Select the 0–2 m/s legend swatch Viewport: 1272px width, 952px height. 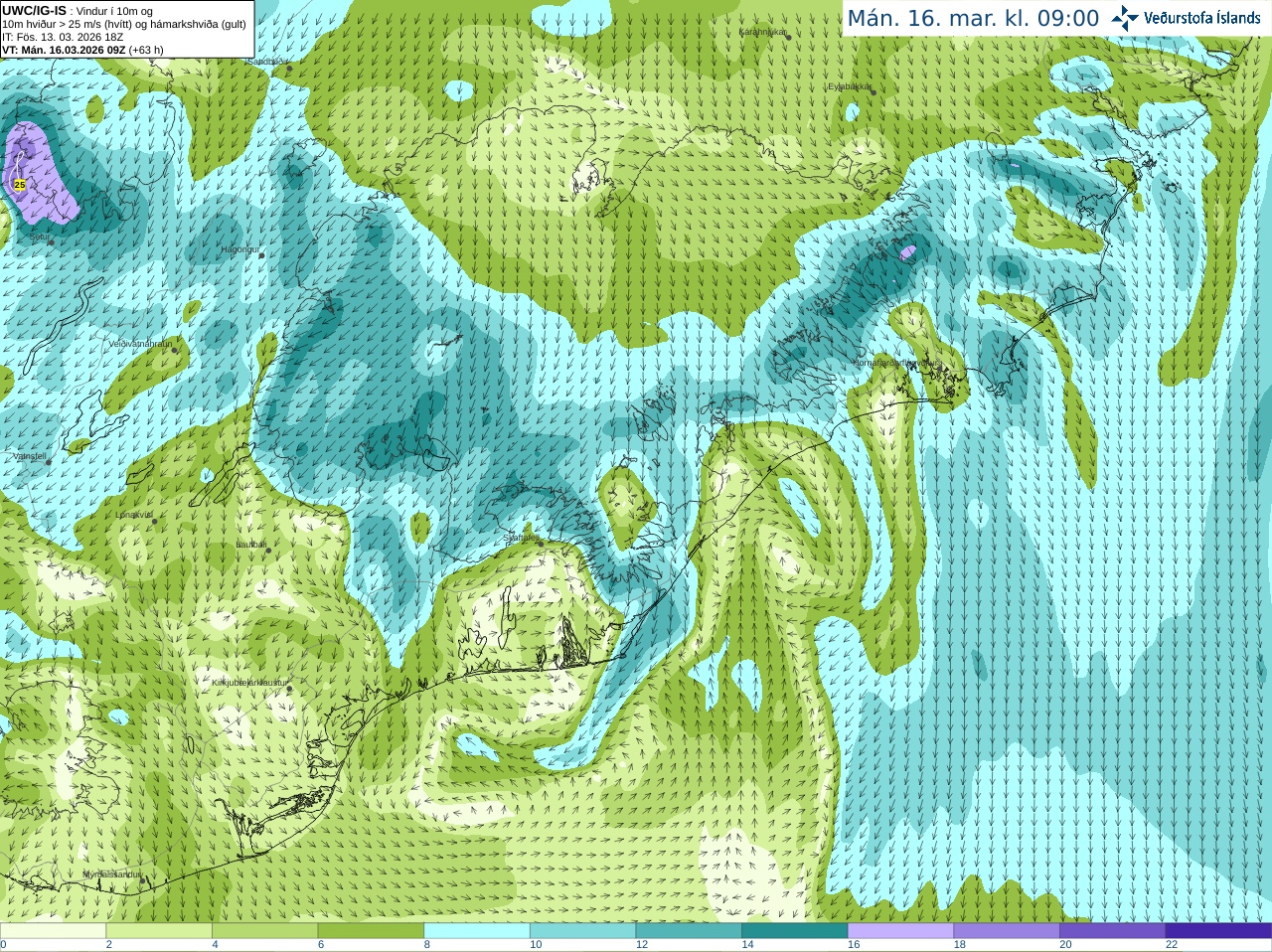pyautogui.click(x=53, y=931)
